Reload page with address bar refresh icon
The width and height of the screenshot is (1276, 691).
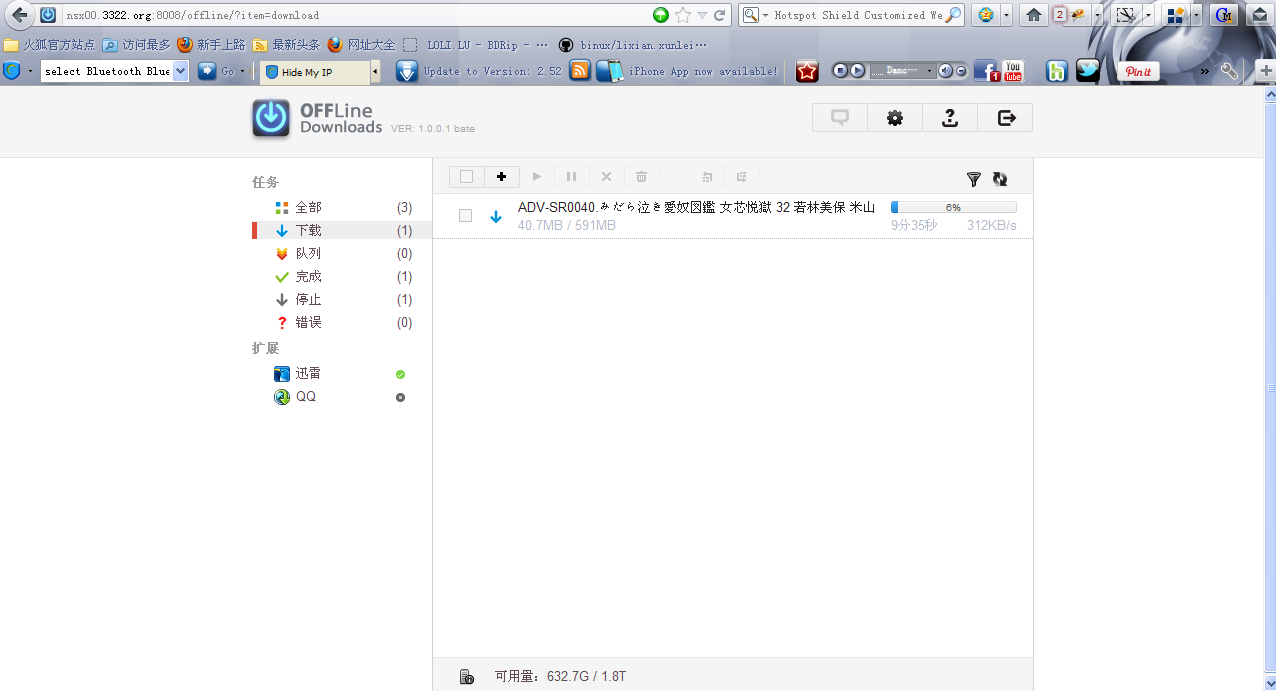pyautogui.click(x=719, y=15)
